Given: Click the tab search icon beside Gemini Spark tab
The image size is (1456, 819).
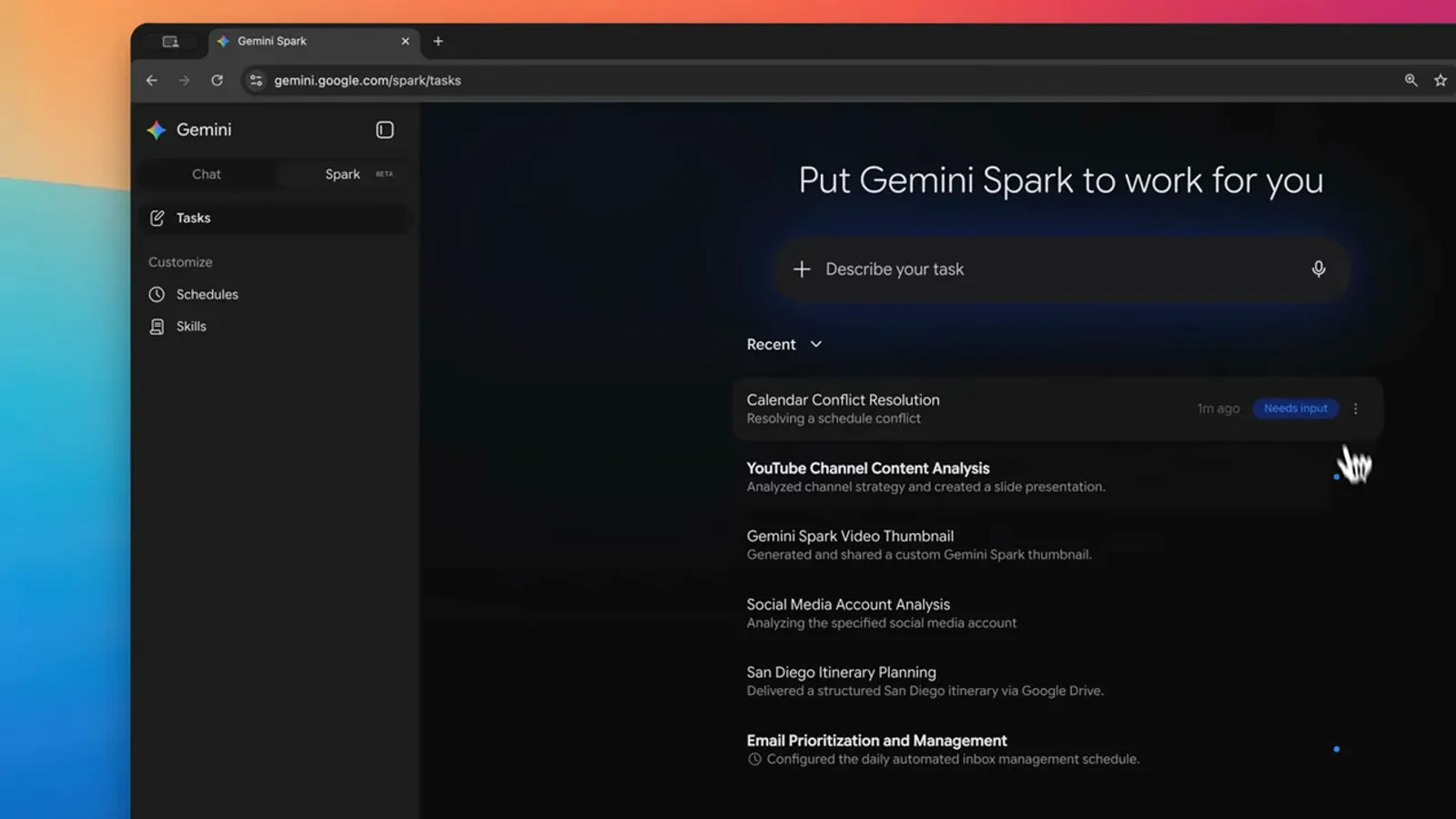Looking at the screenshot, I should 170,41.
